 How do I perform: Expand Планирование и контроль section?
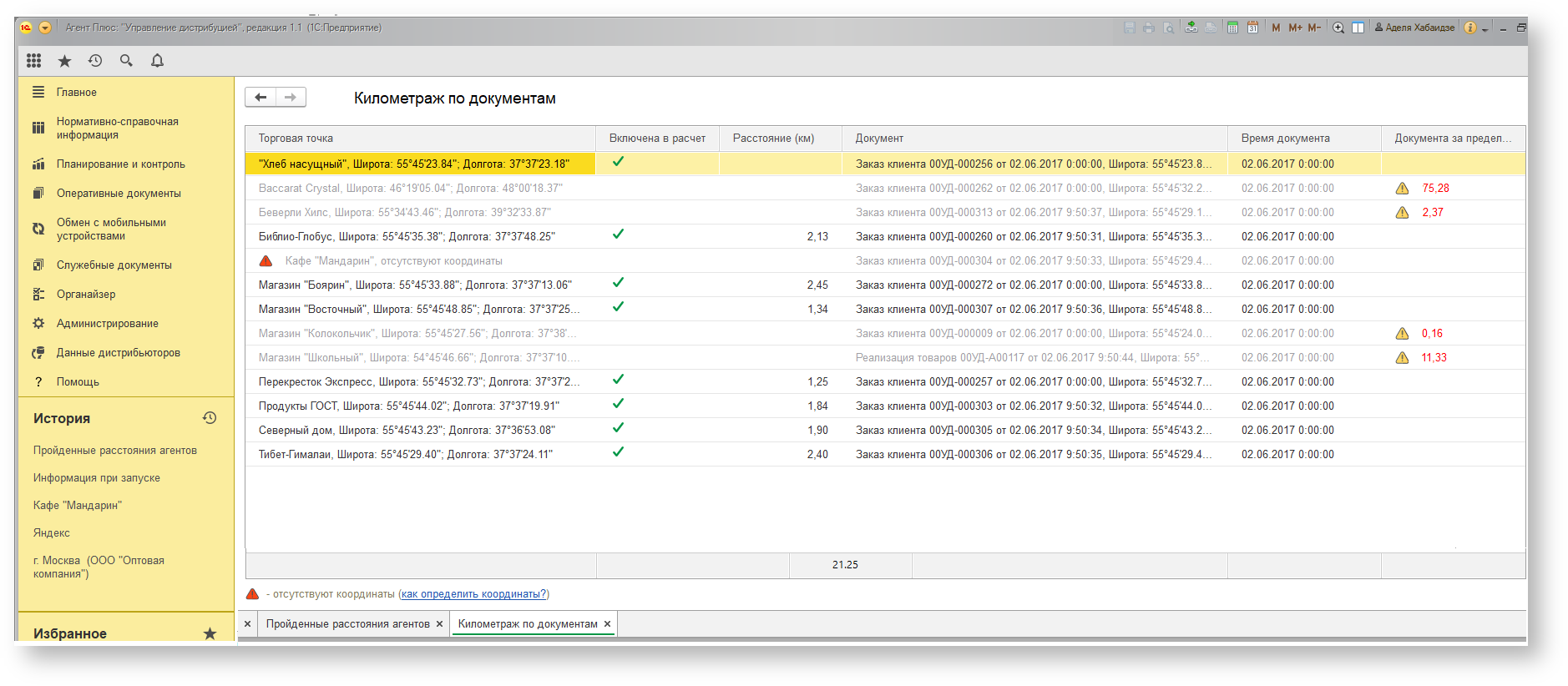coord(121,164)
